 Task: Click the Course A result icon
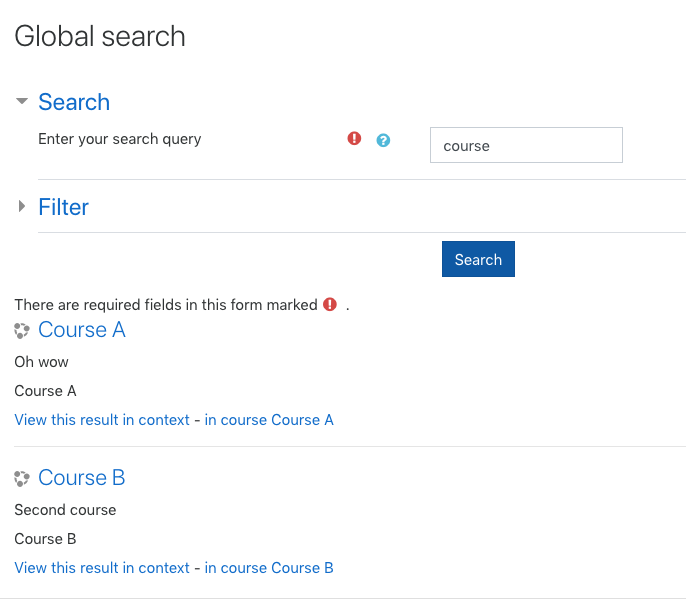coord(21,330)
